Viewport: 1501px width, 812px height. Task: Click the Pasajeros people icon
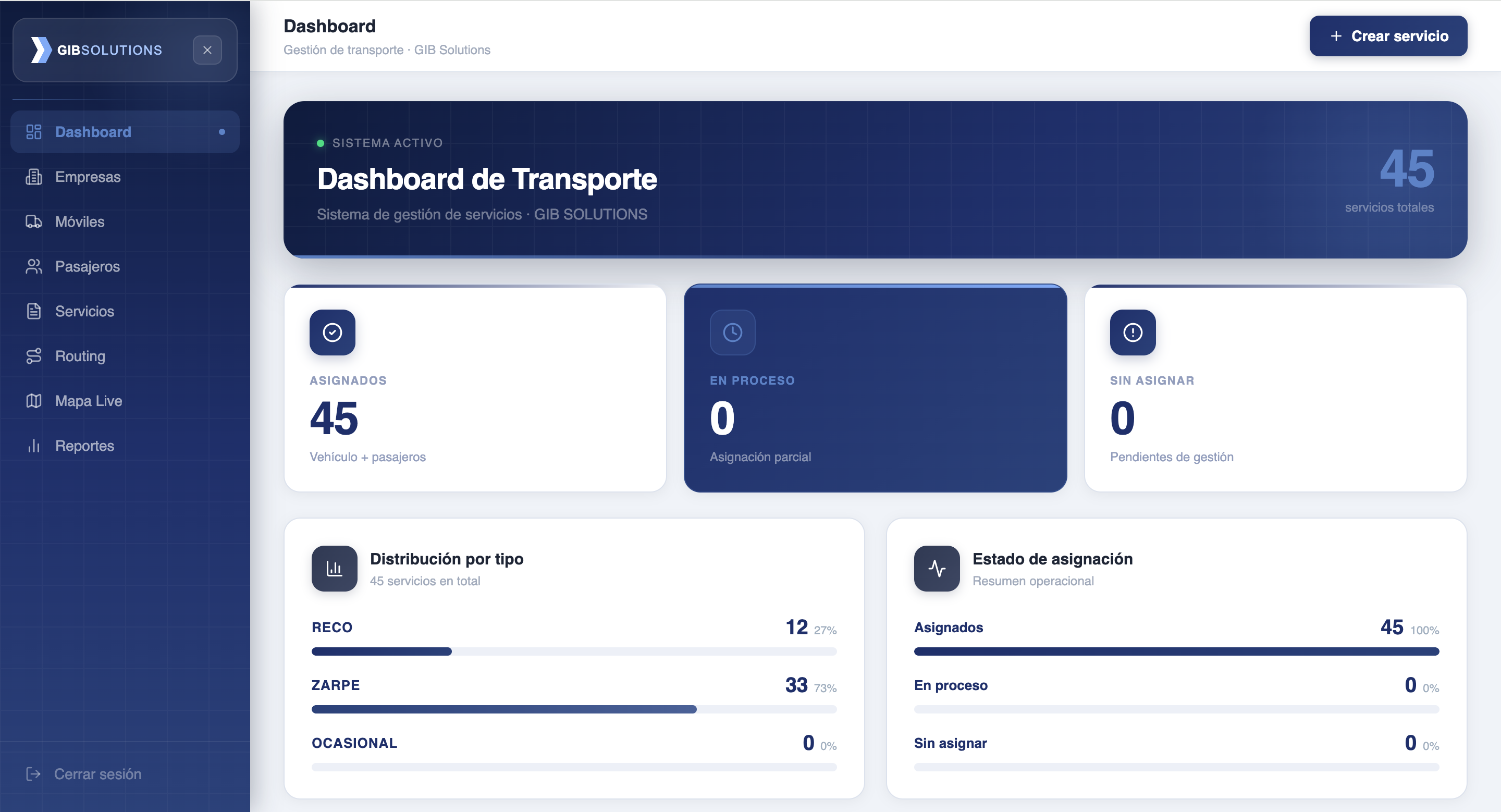34,266
